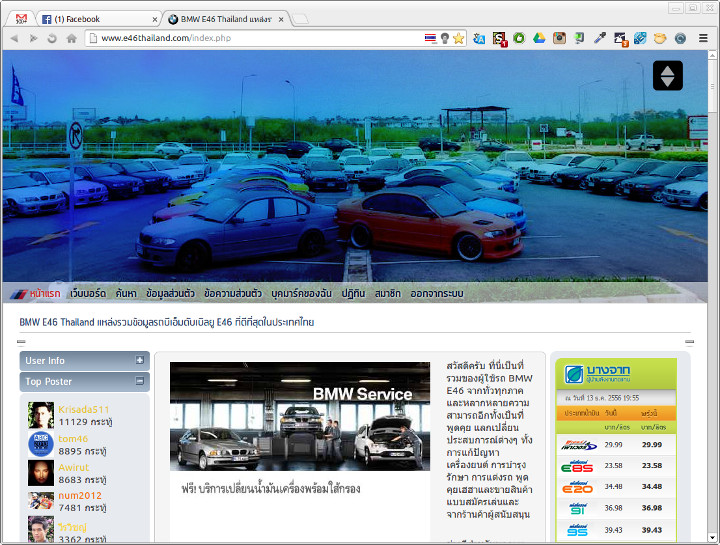Open tom46 user profile link
Viewport: 720px width, 545px height.
[73, 438]
